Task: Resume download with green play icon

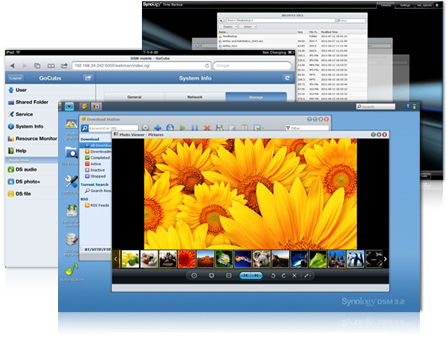Action: tap(182, 128)
